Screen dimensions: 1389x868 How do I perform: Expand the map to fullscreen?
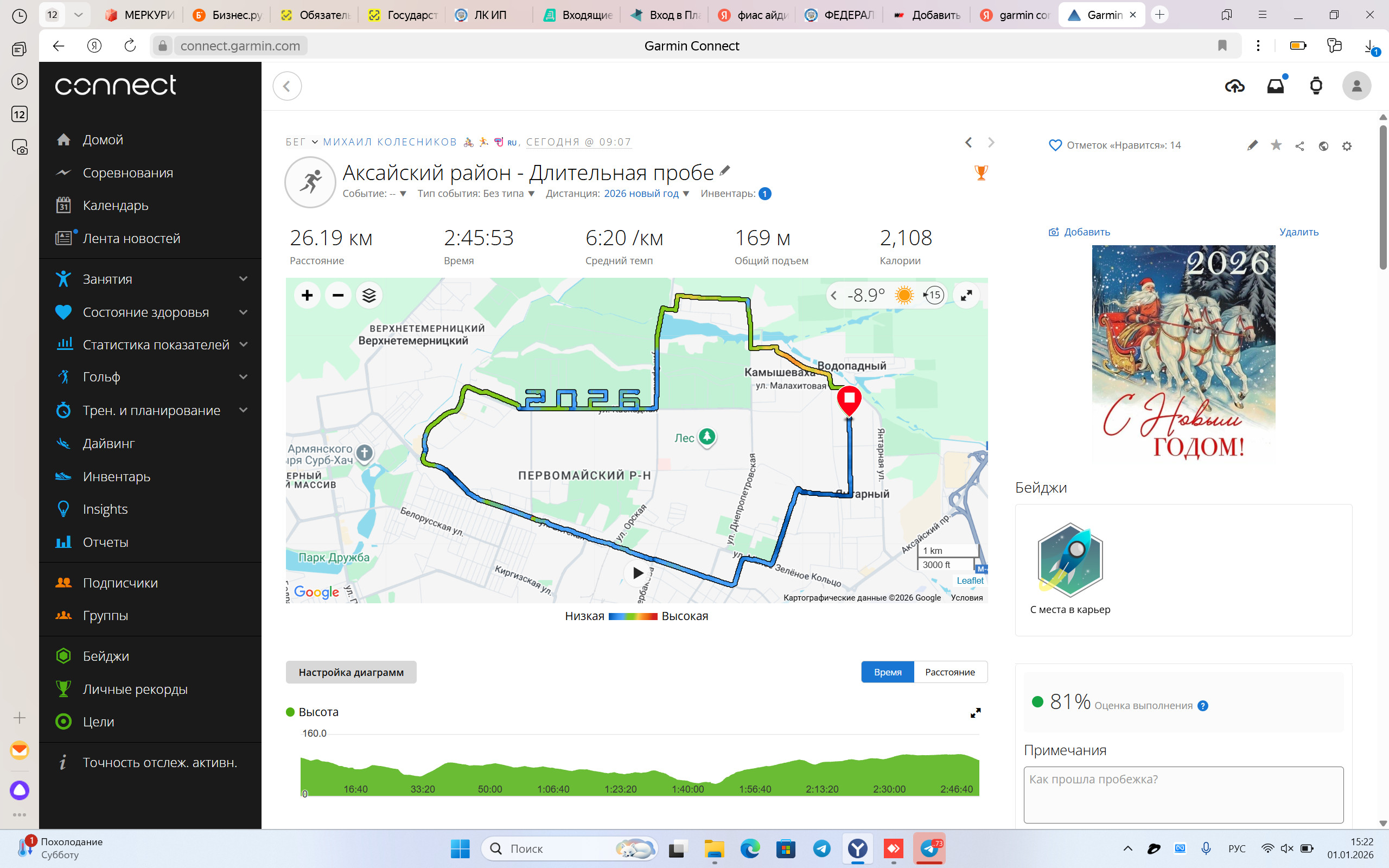click(966, 295)
